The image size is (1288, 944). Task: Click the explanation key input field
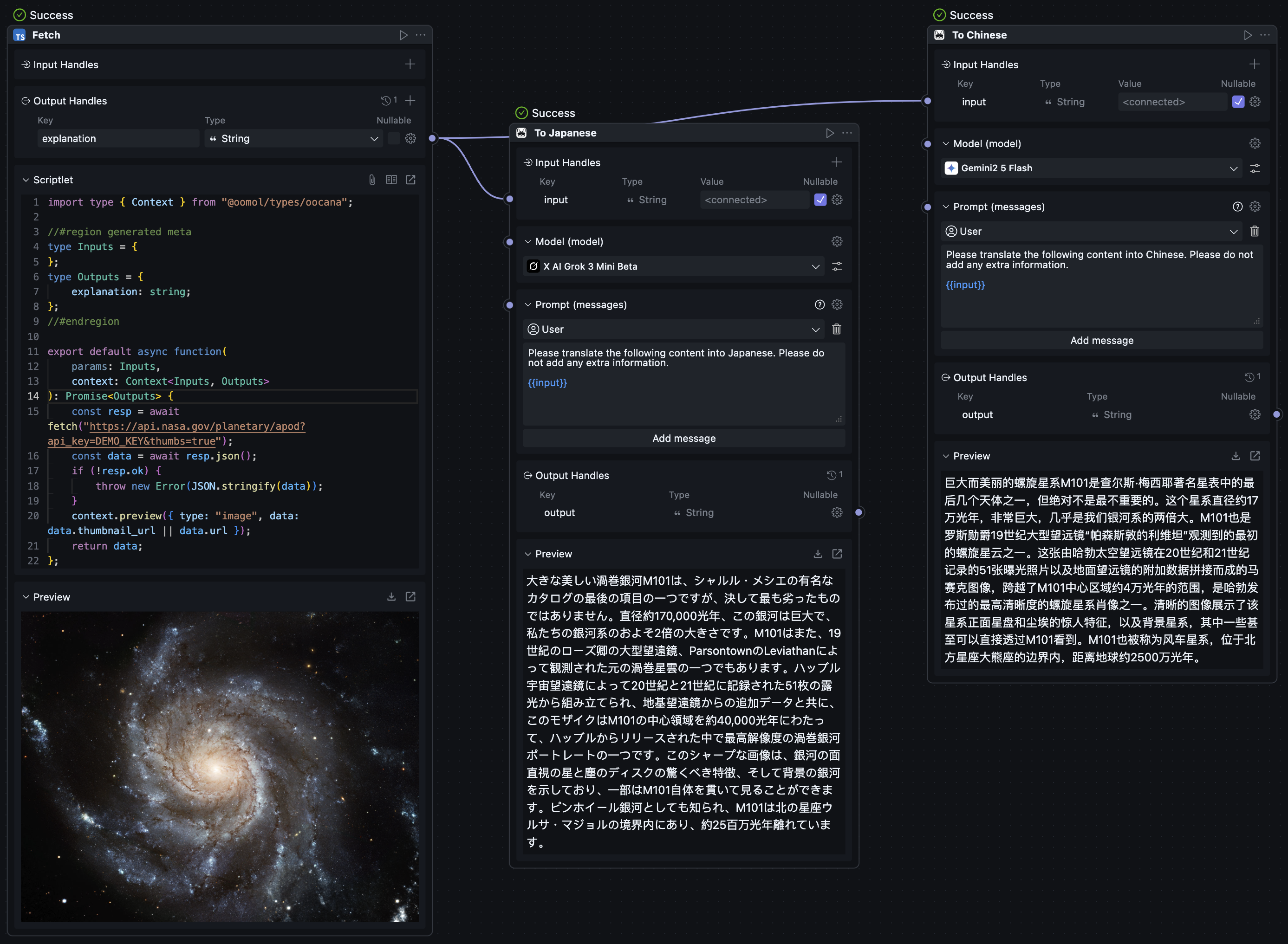pos(118,138)
